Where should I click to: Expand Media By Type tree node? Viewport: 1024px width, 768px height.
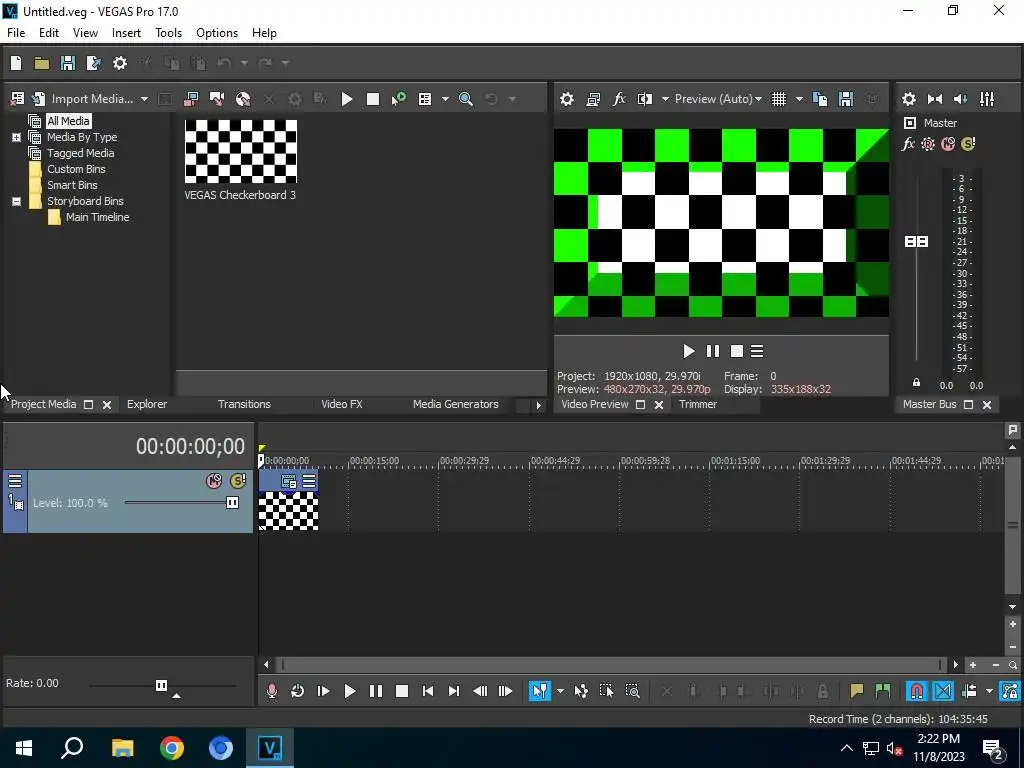pyautogui.click(x=16, y=137)
